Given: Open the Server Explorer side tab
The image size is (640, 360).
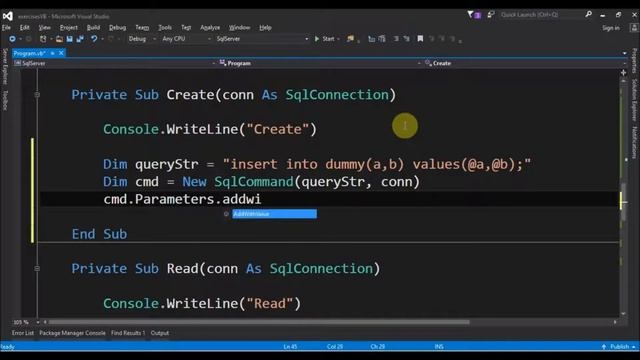Looking at the screenshot, I should (5, 67).
